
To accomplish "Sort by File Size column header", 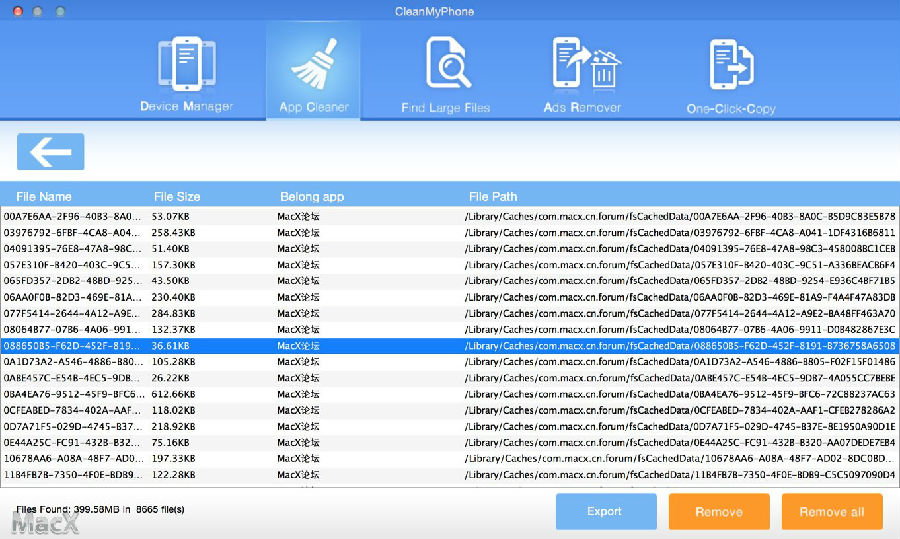I will 177,197.
